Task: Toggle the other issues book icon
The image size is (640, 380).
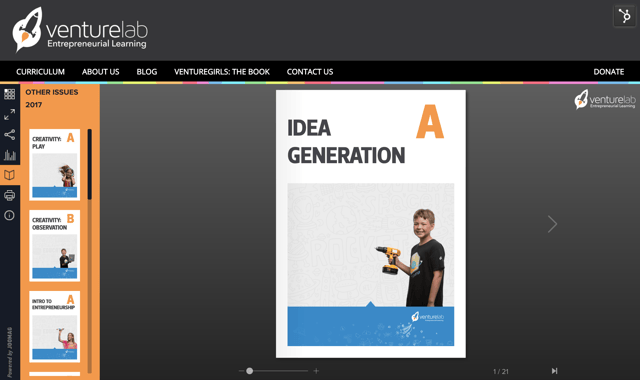Action: (9, 175)
